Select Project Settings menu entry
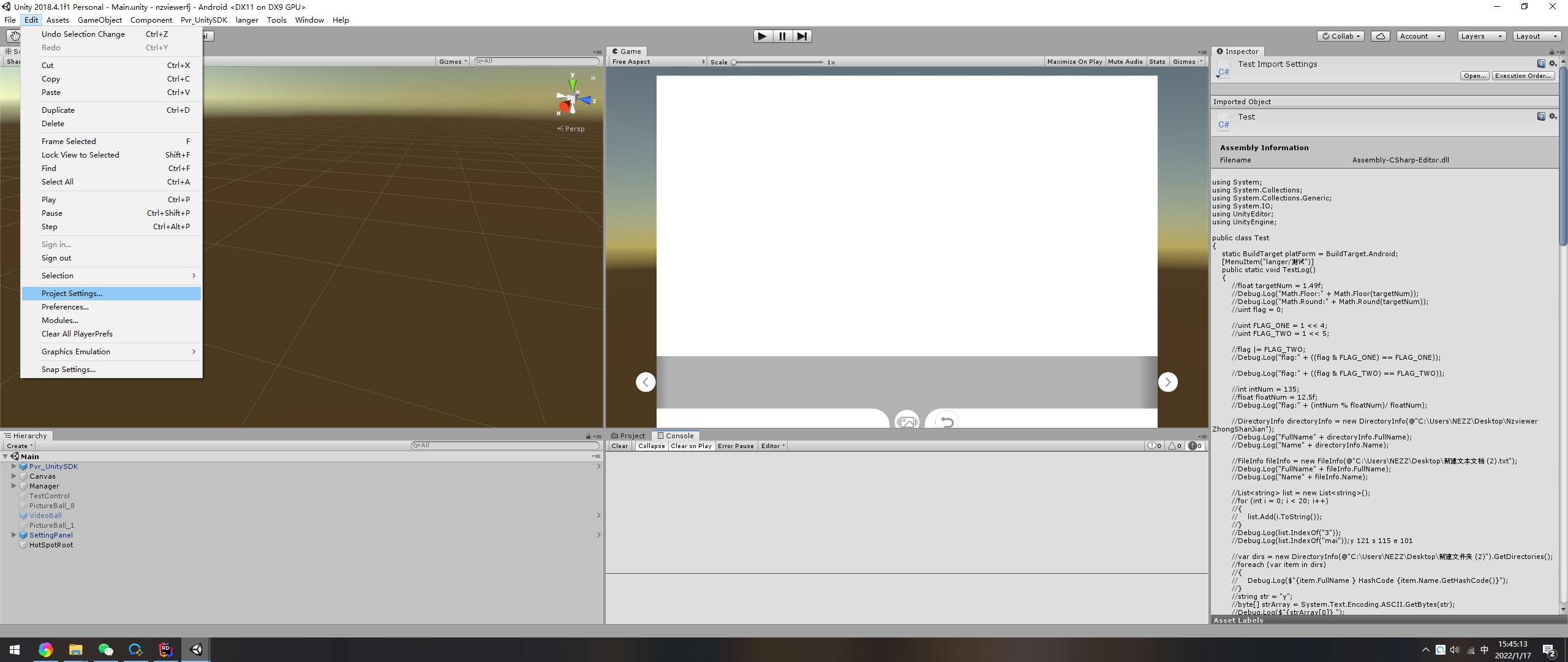The width and height of the screenshot is (1568, 662). pyautogui.click(x=72, y=294)
